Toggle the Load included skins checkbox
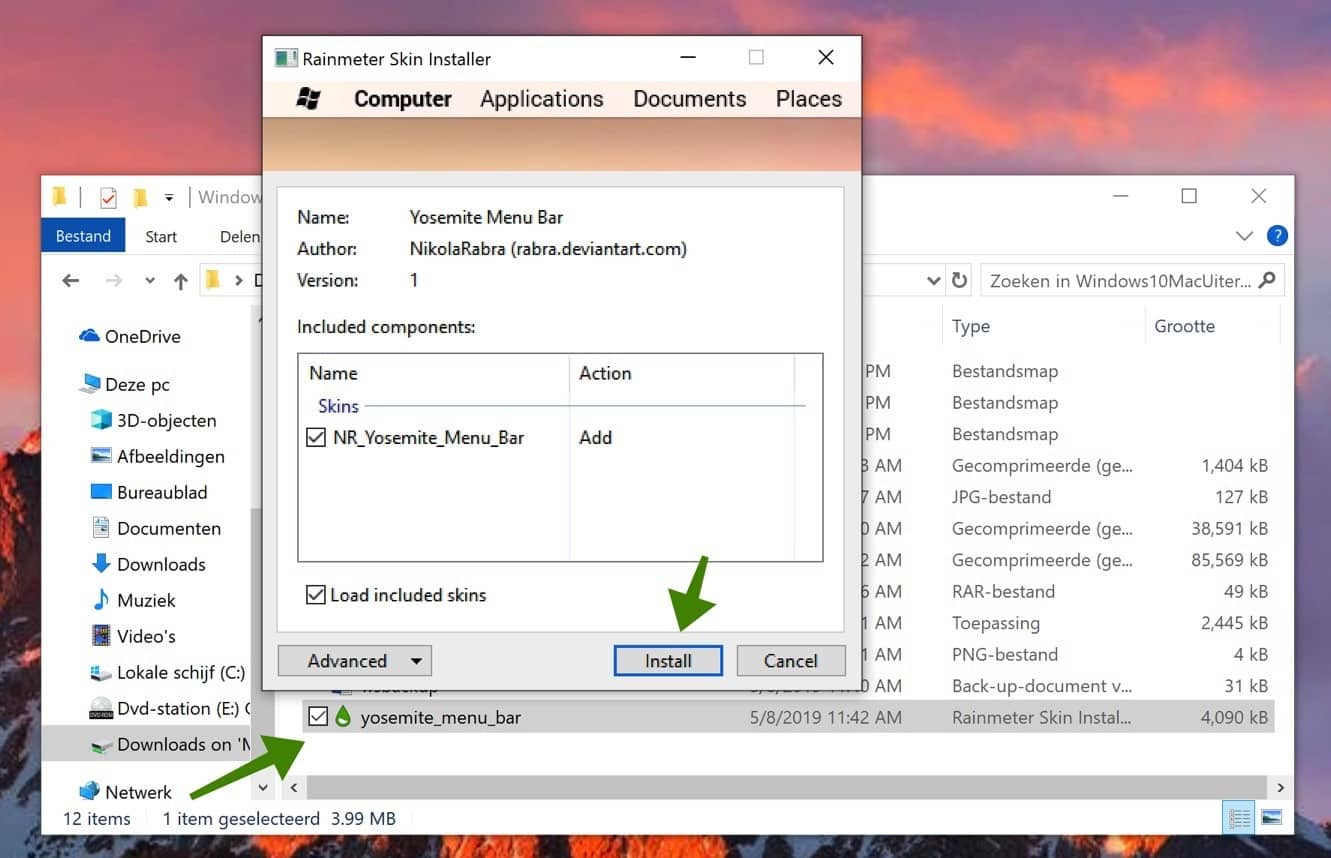Image resolution: width=1331 pixels, height=858 pixels. click(x=316, y=595)
